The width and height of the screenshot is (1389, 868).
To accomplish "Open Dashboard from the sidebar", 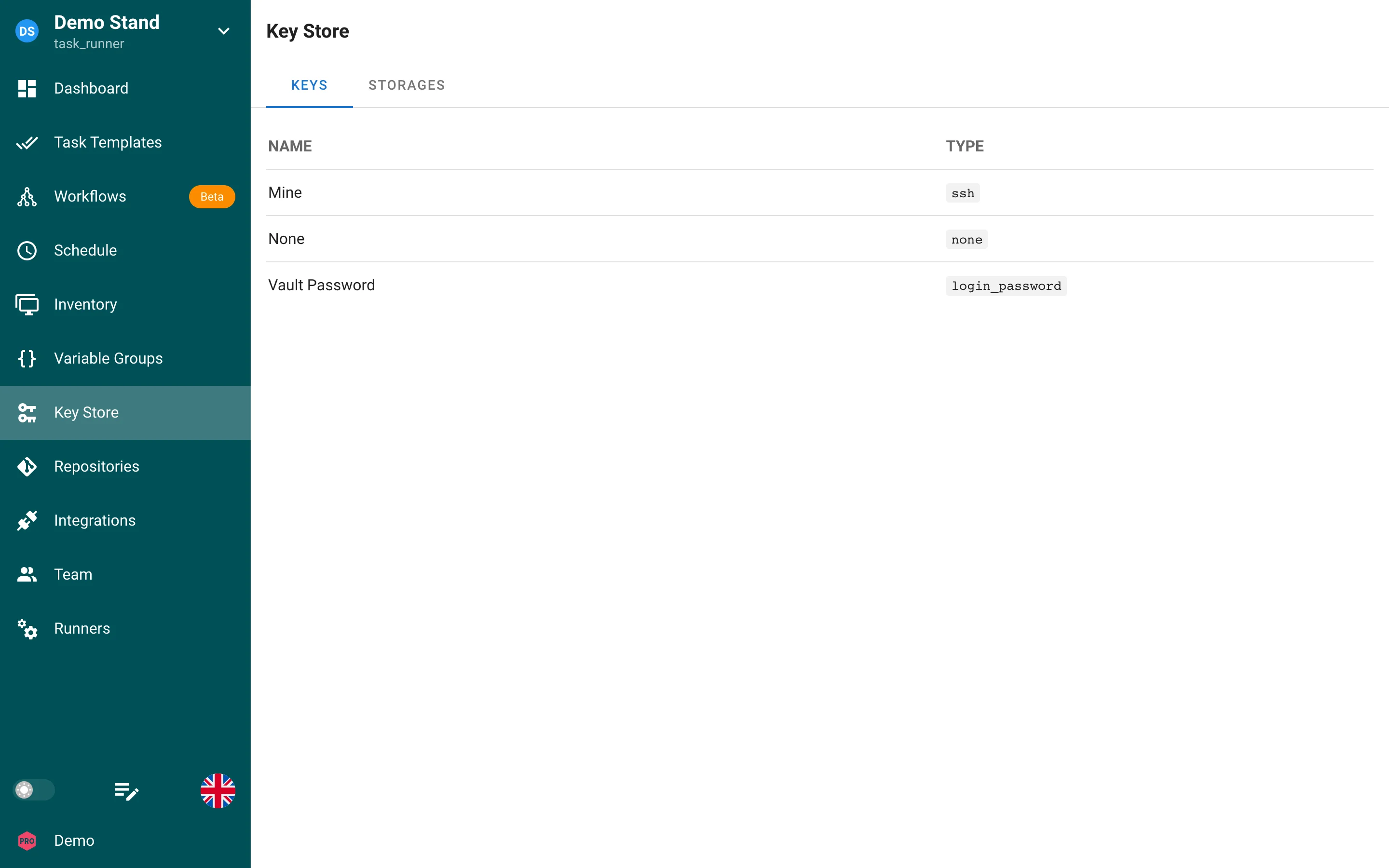I will (125, 88).
